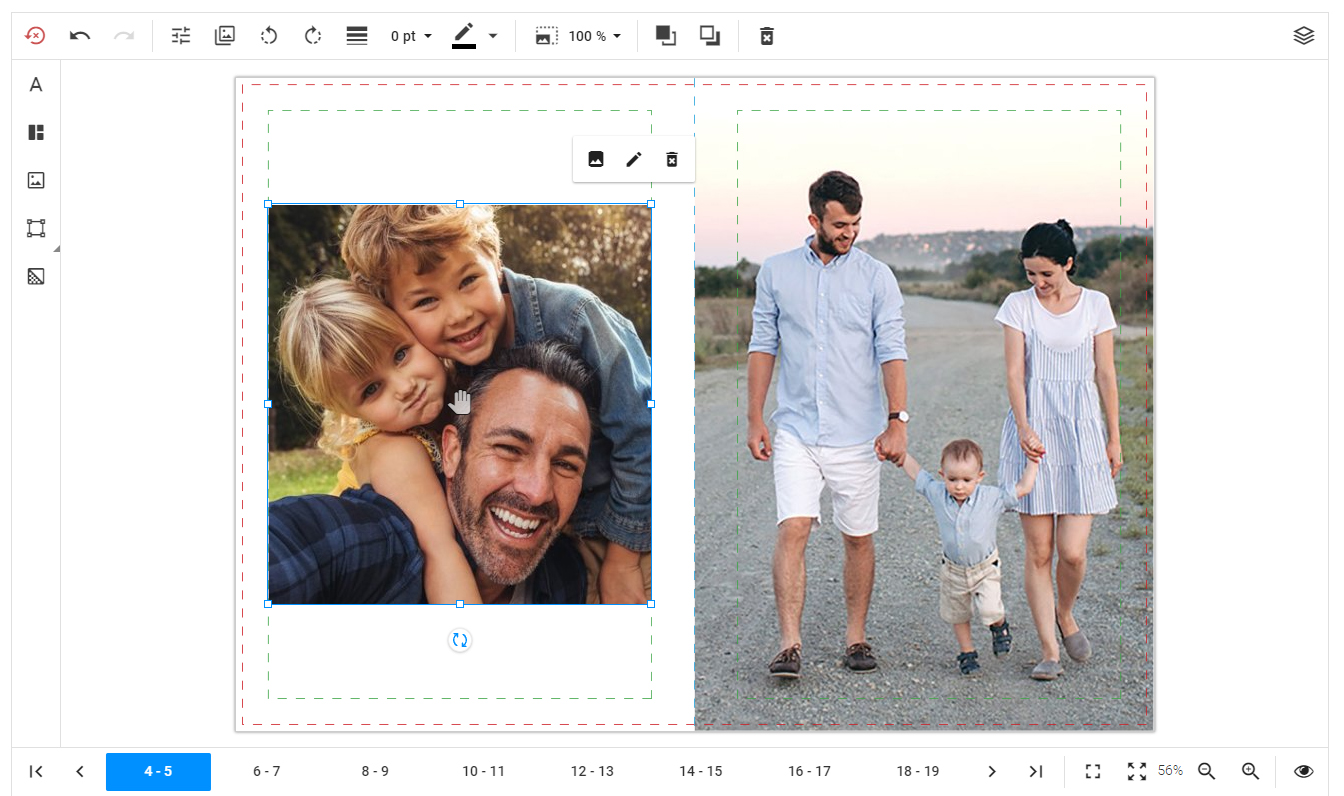Click bottom-right corner handle of selected photo
The image size is (1344, 796).
point(652,604)
